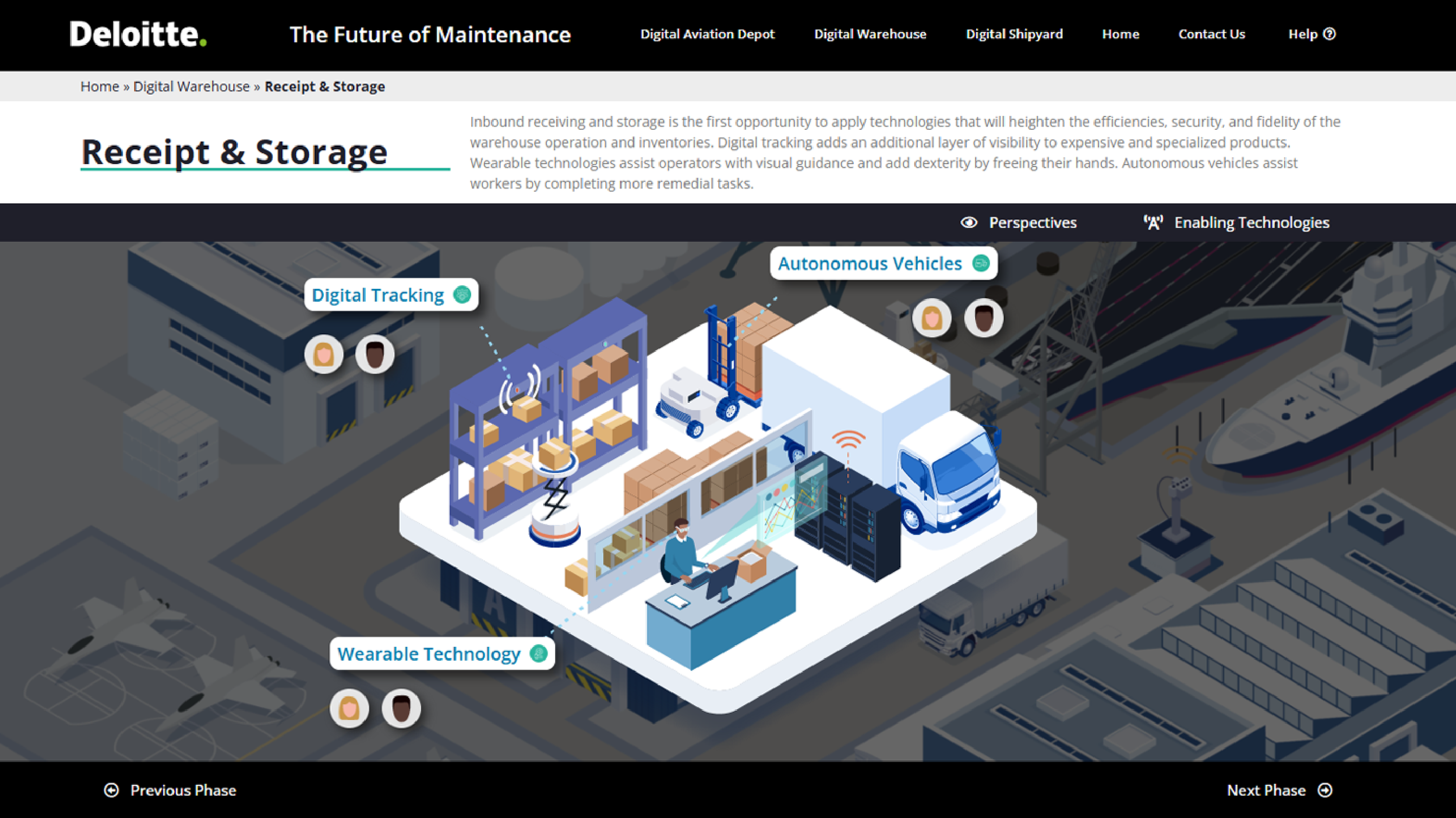Image resolution: width=1456 pixels, height=818 pixels.
Task: Open the Digital Tracking hotspot label
Action: coord(391,295)
